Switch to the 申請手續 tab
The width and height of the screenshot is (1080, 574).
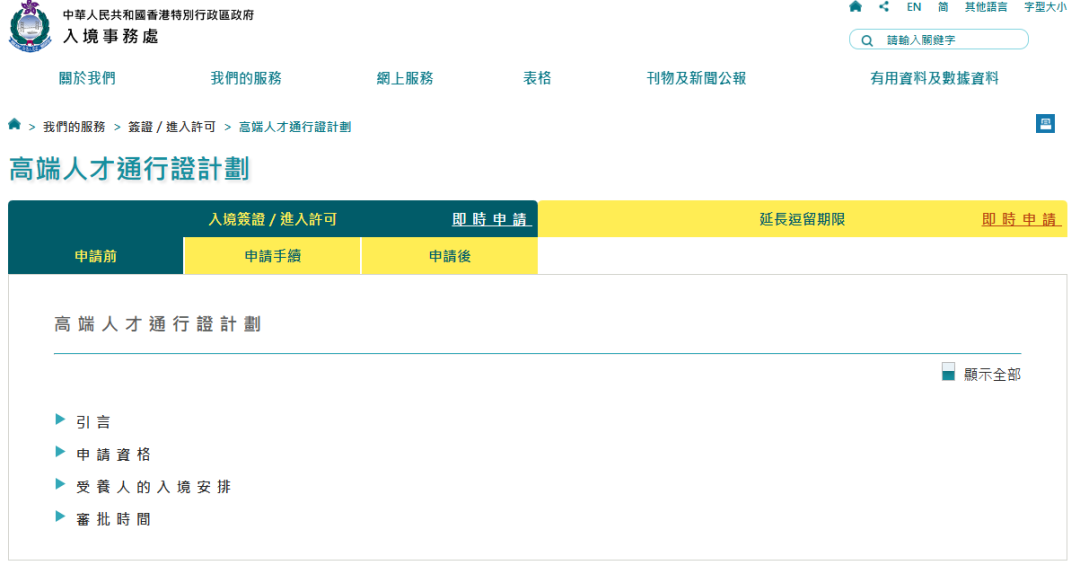(x=272, y=256)
